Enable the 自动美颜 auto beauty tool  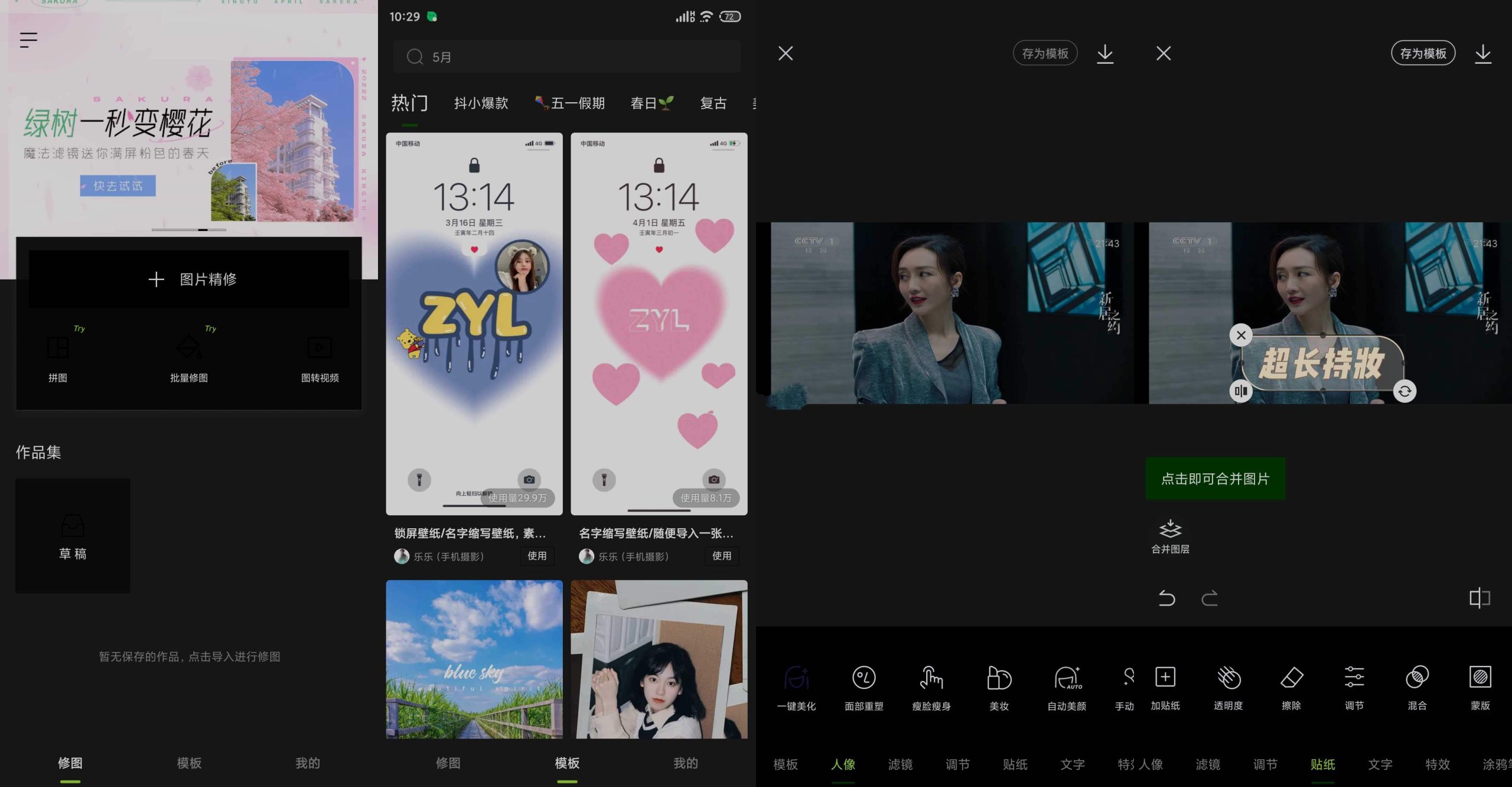point(1064,687)
